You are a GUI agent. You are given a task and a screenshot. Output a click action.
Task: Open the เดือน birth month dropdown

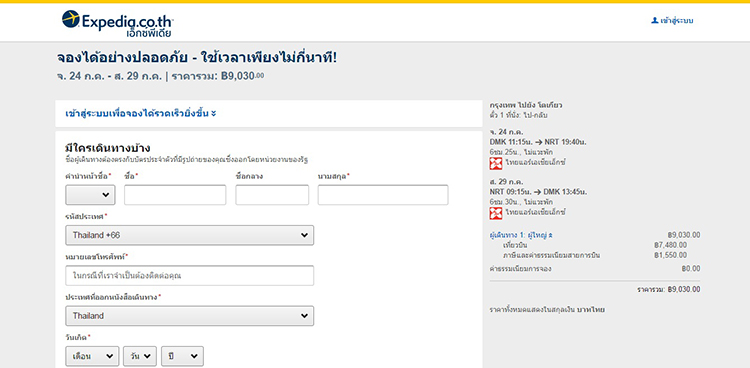point(92,356)
